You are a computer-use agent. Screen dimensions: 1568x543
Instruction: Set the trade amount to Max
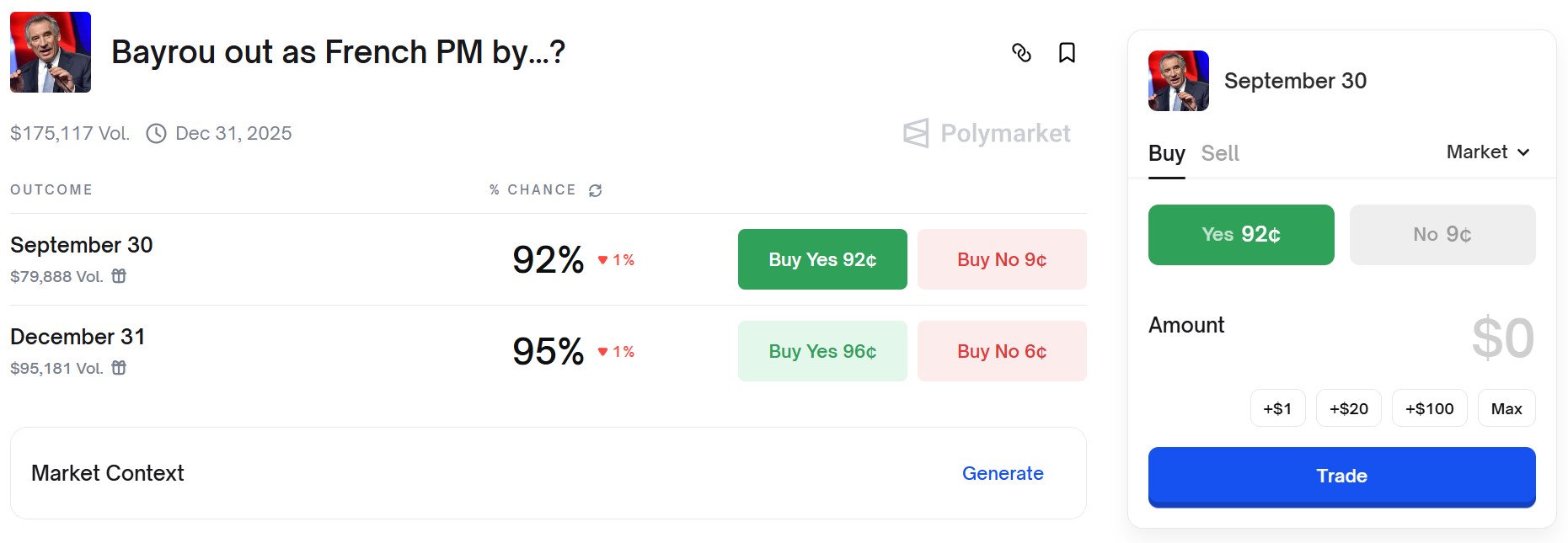coord(1506,408)
